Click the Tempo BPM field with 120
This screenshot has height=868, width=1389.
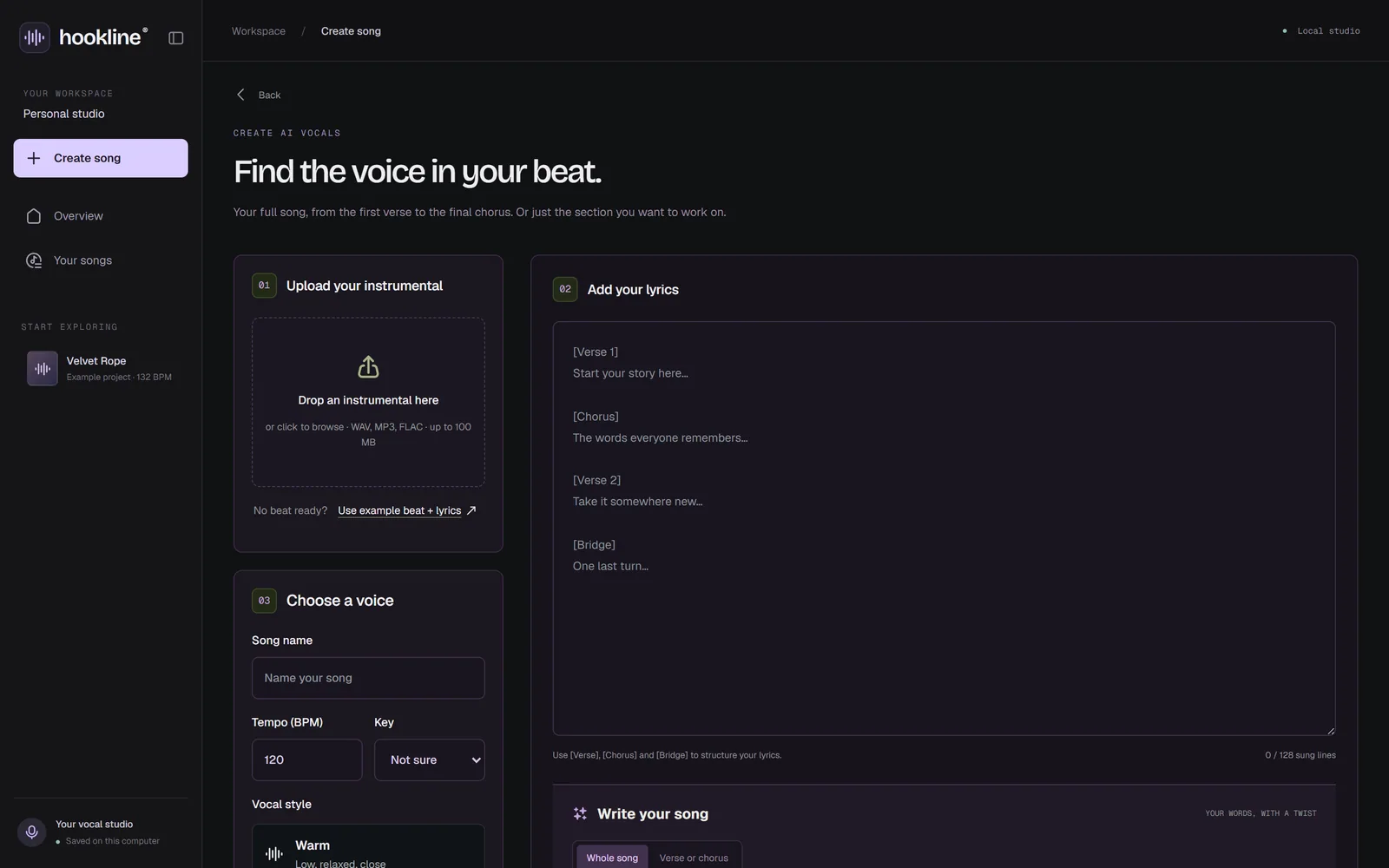click(307, 759)
